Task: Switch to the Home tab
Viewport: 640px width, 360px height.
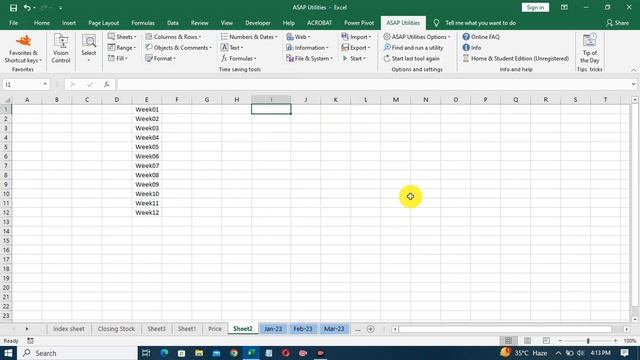Action: [x=42, y=23]
